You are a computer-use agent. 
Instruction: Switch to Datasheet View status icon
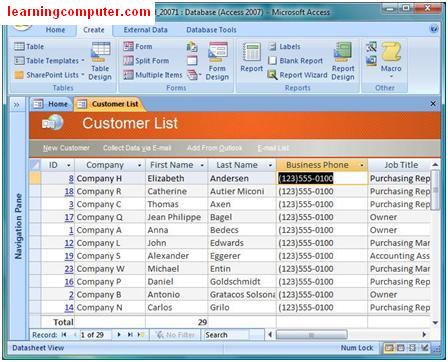point(389,348)
